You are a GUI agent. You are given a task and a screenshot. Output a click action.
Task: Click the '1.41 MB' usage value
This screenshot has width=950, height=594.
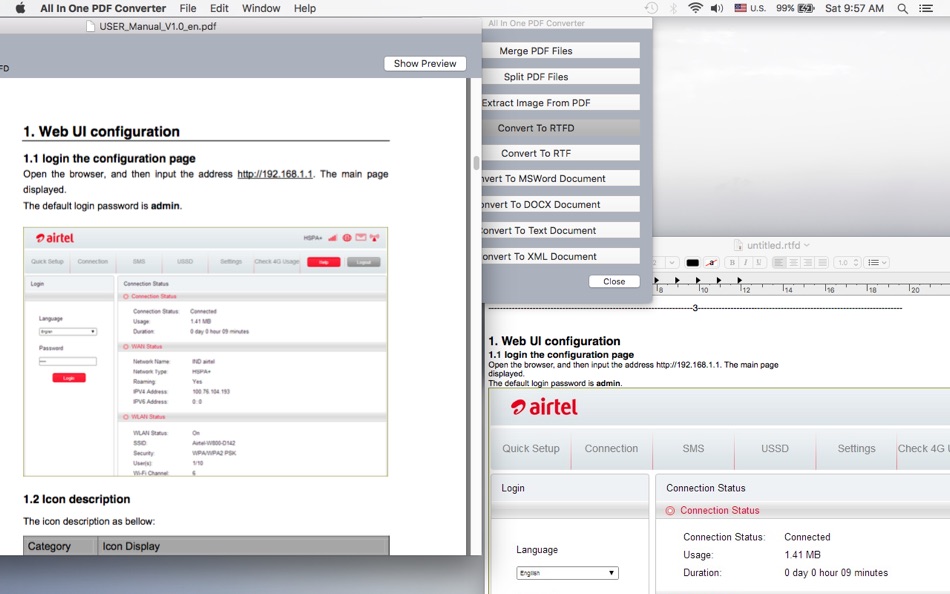(x=802, y=555)
